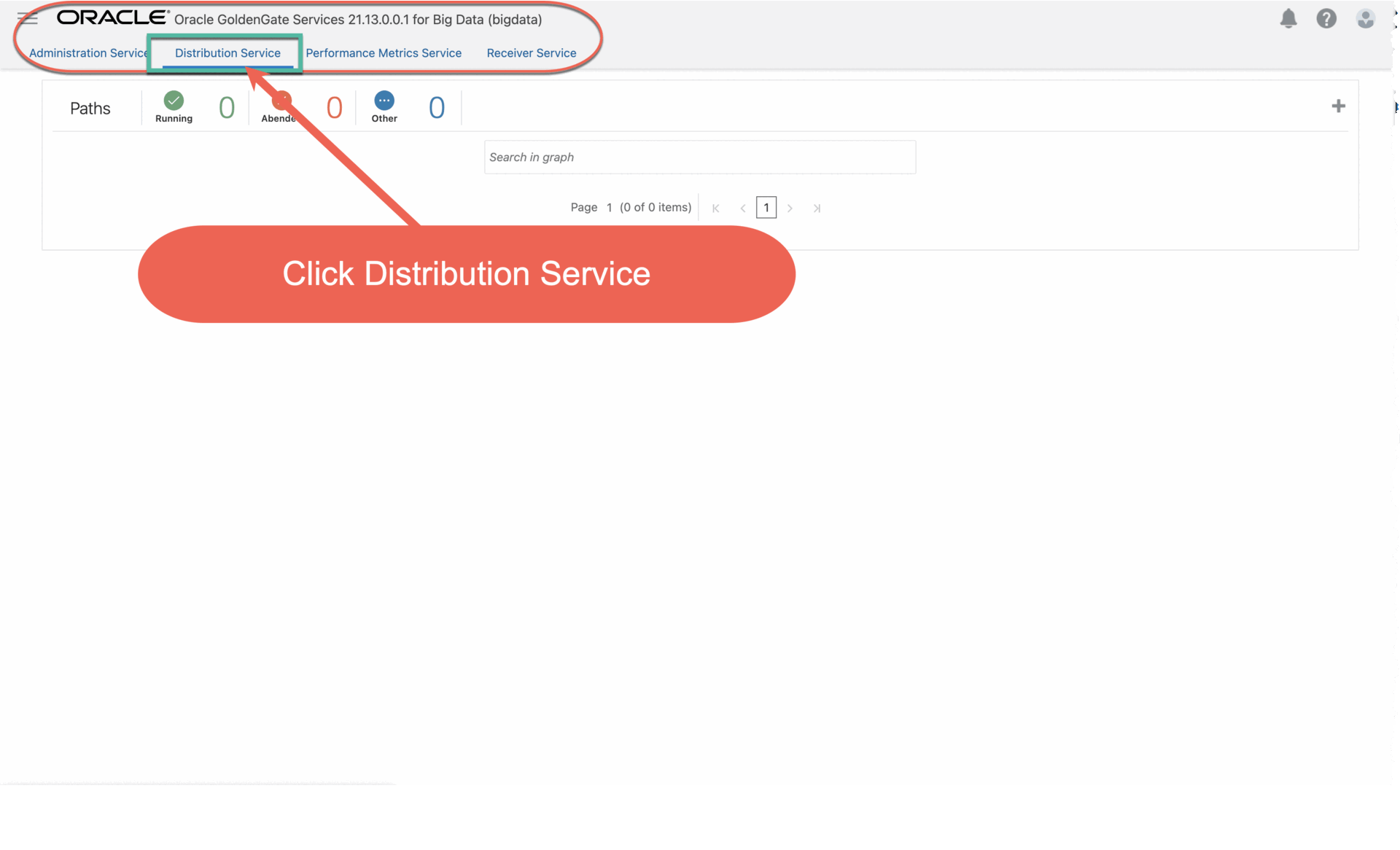Click the Running paths count zero
This screenshot has width=1400, height=850.
[227, 108]
